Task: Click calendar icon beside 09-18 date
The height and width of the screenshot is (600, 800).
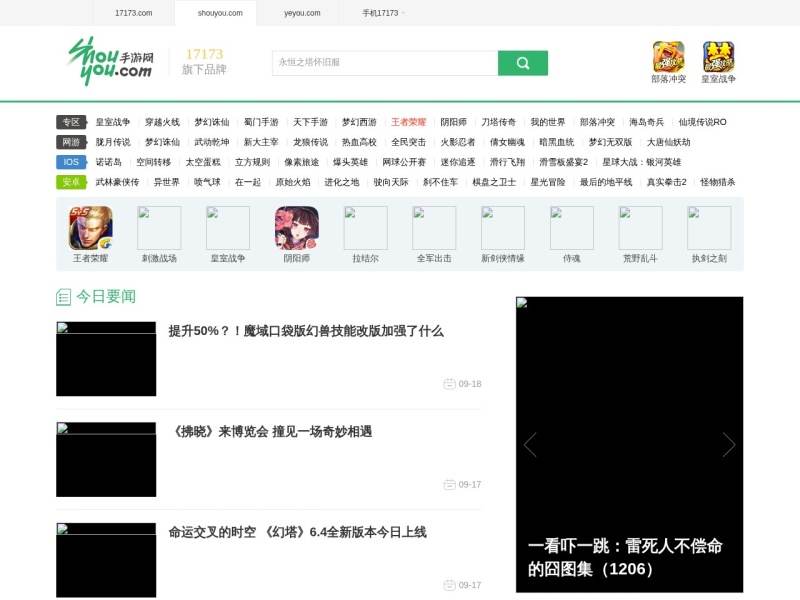Action: click(449, 384)
